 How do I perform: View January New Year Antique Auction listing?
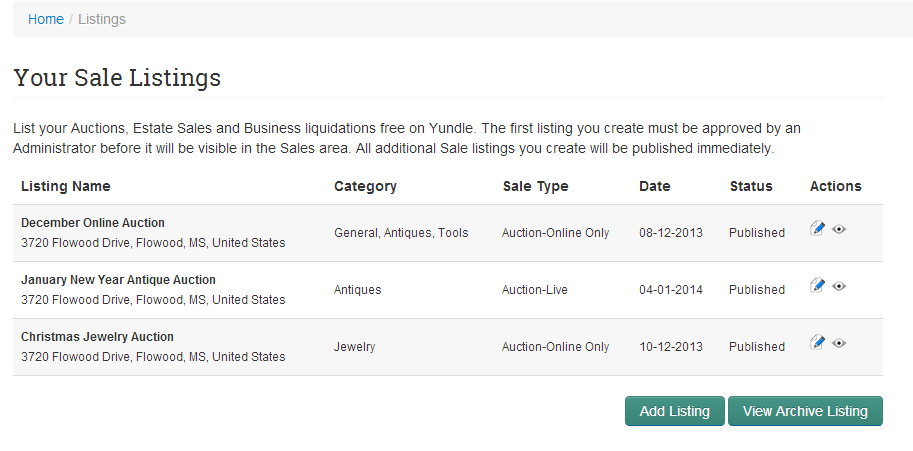838,286
